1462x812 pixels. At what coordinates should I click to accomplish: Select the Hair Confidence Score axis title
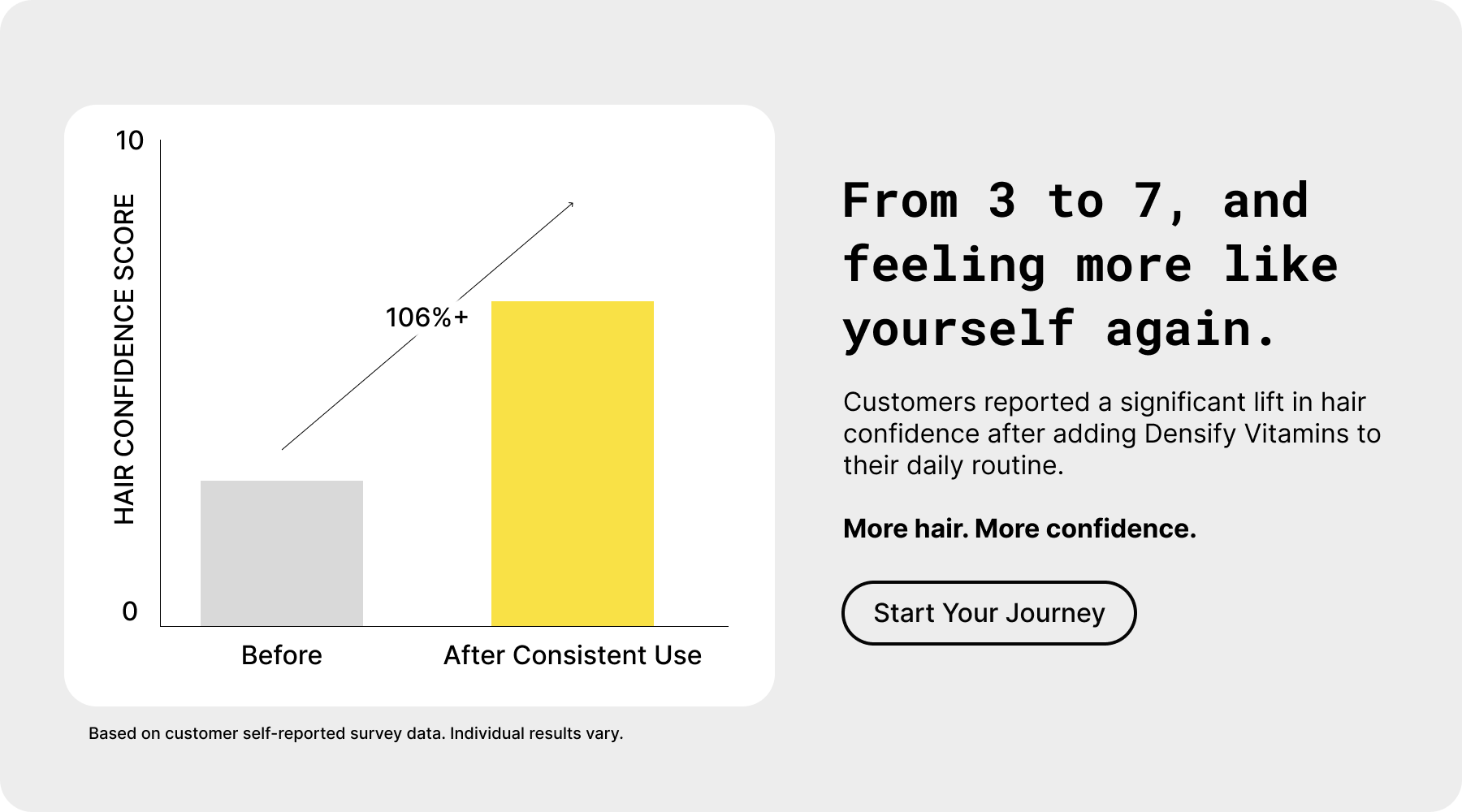coord(124,359)
